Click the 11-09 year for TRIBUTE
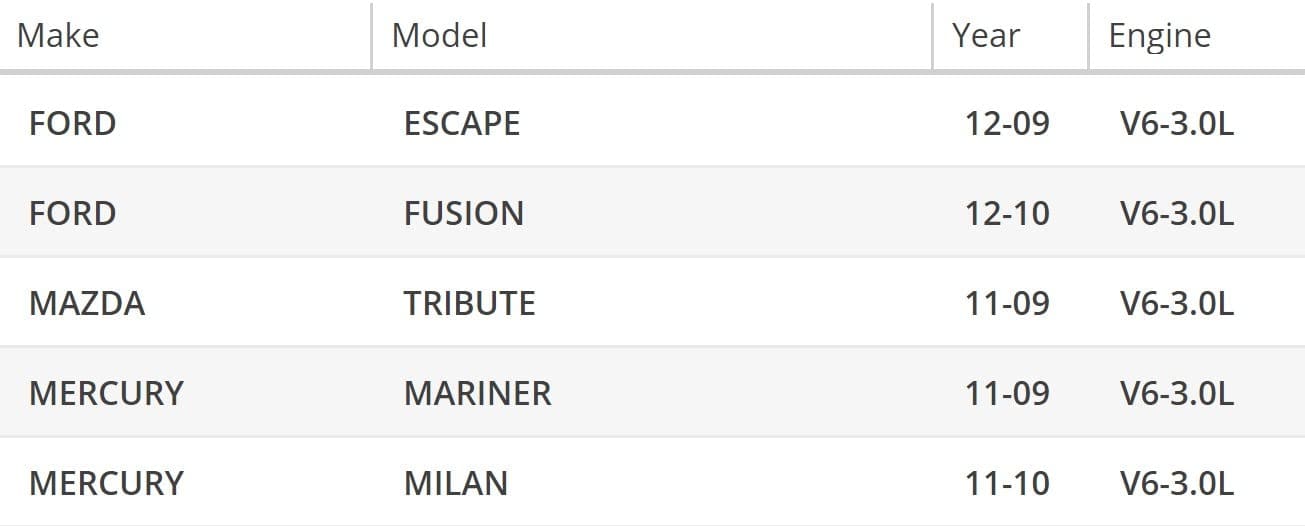Viewport: 1305px width, 526px height. click(x=1007, y=304)
